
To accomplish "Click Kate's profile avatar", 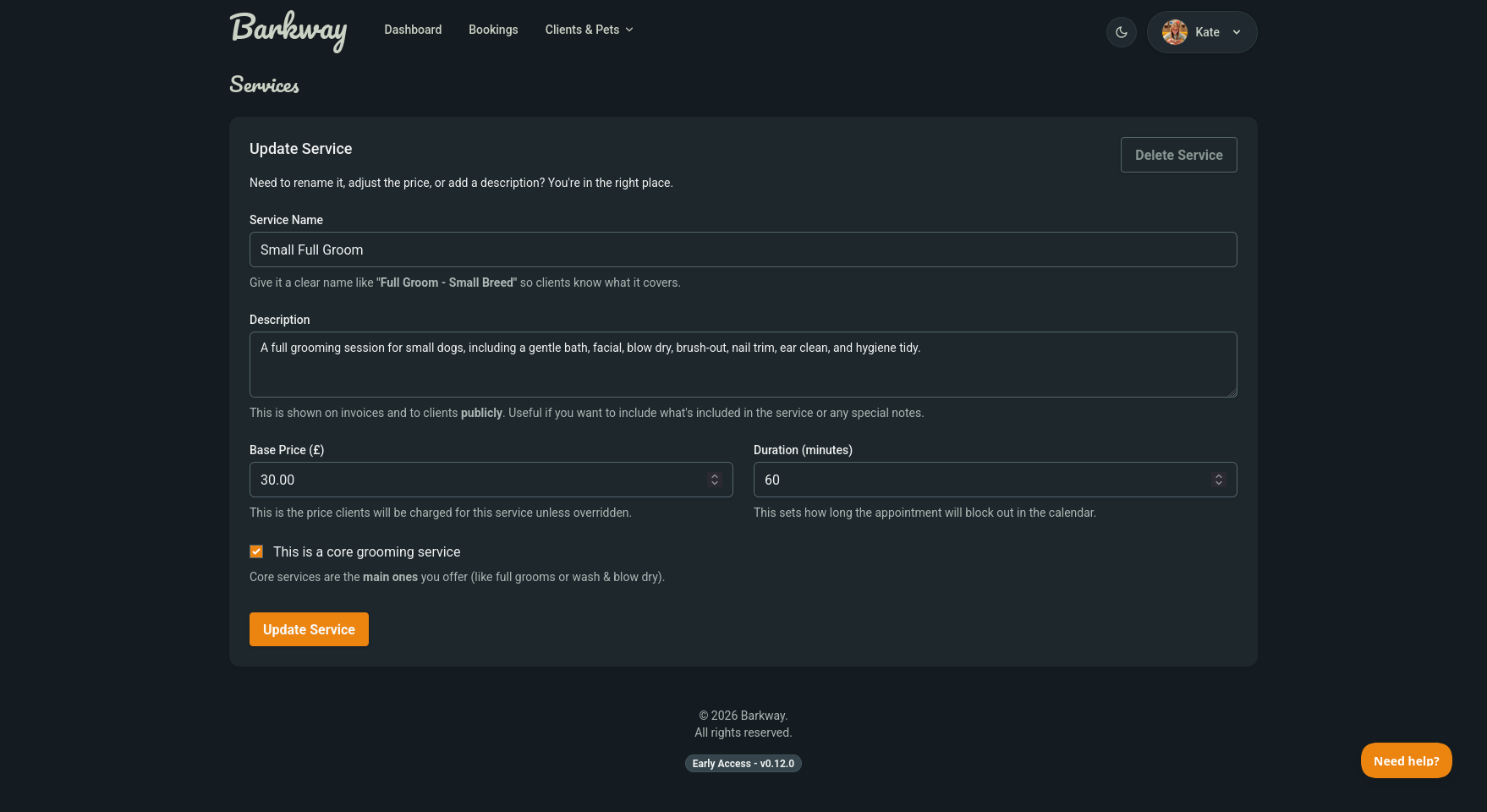I will [x=1174, y=32].
